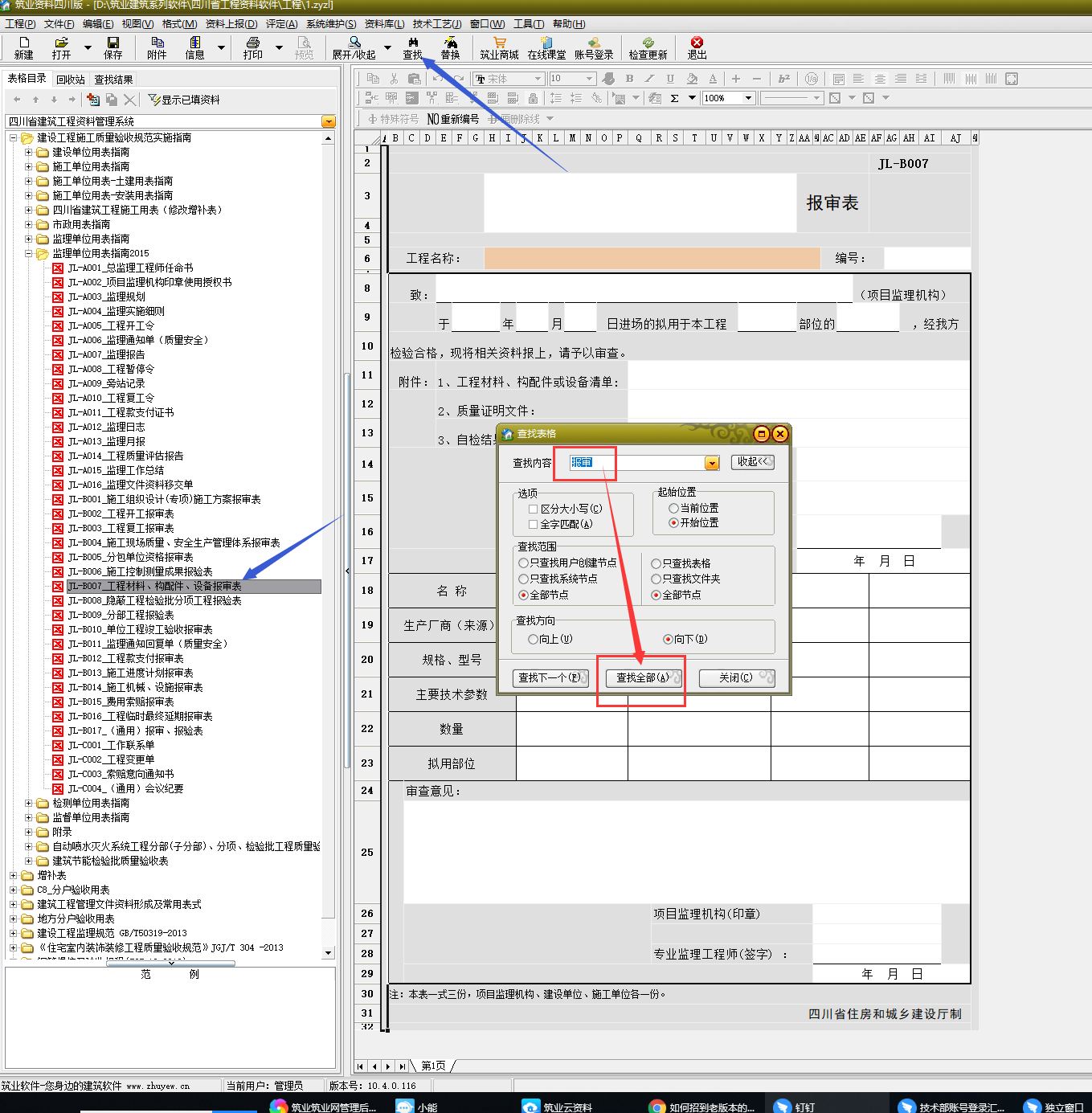Screen dimensions: 1092x1113
Task: Select JL-A001_总监理工程师任命书 tree item
Action: (x=130, y=268)
